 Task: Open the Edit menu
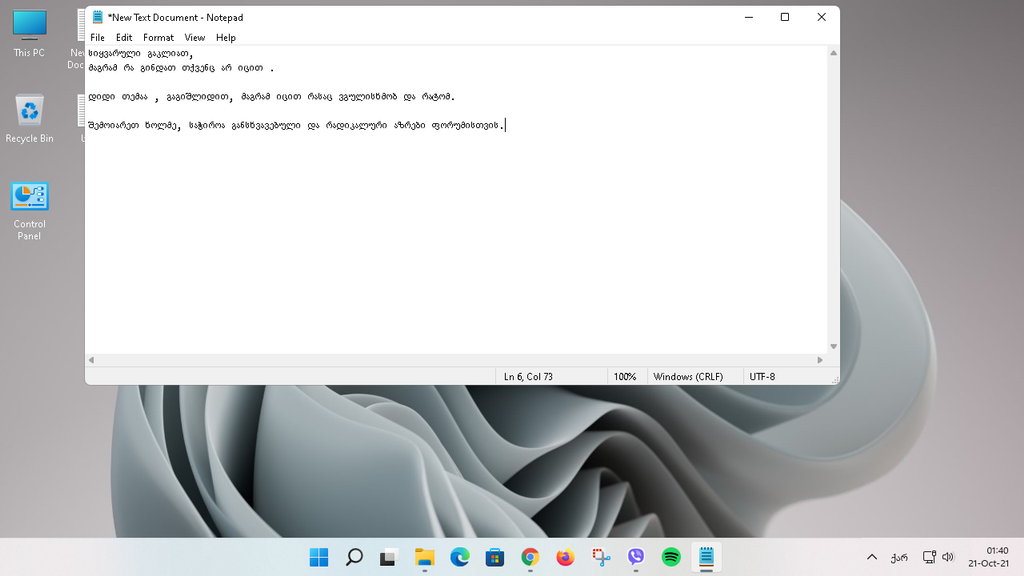pyautogui.click(x=124, y=38)
